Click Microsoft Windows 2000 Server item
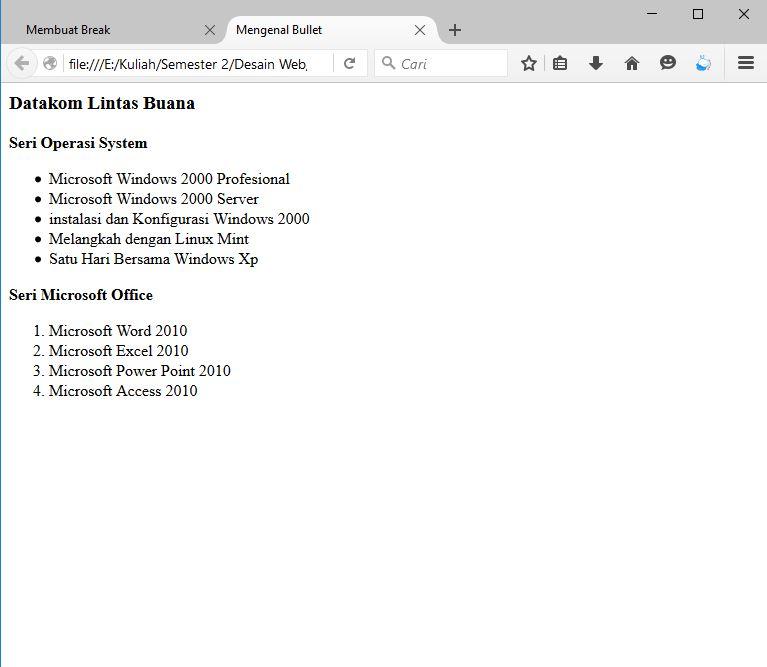 coord(154,199)
